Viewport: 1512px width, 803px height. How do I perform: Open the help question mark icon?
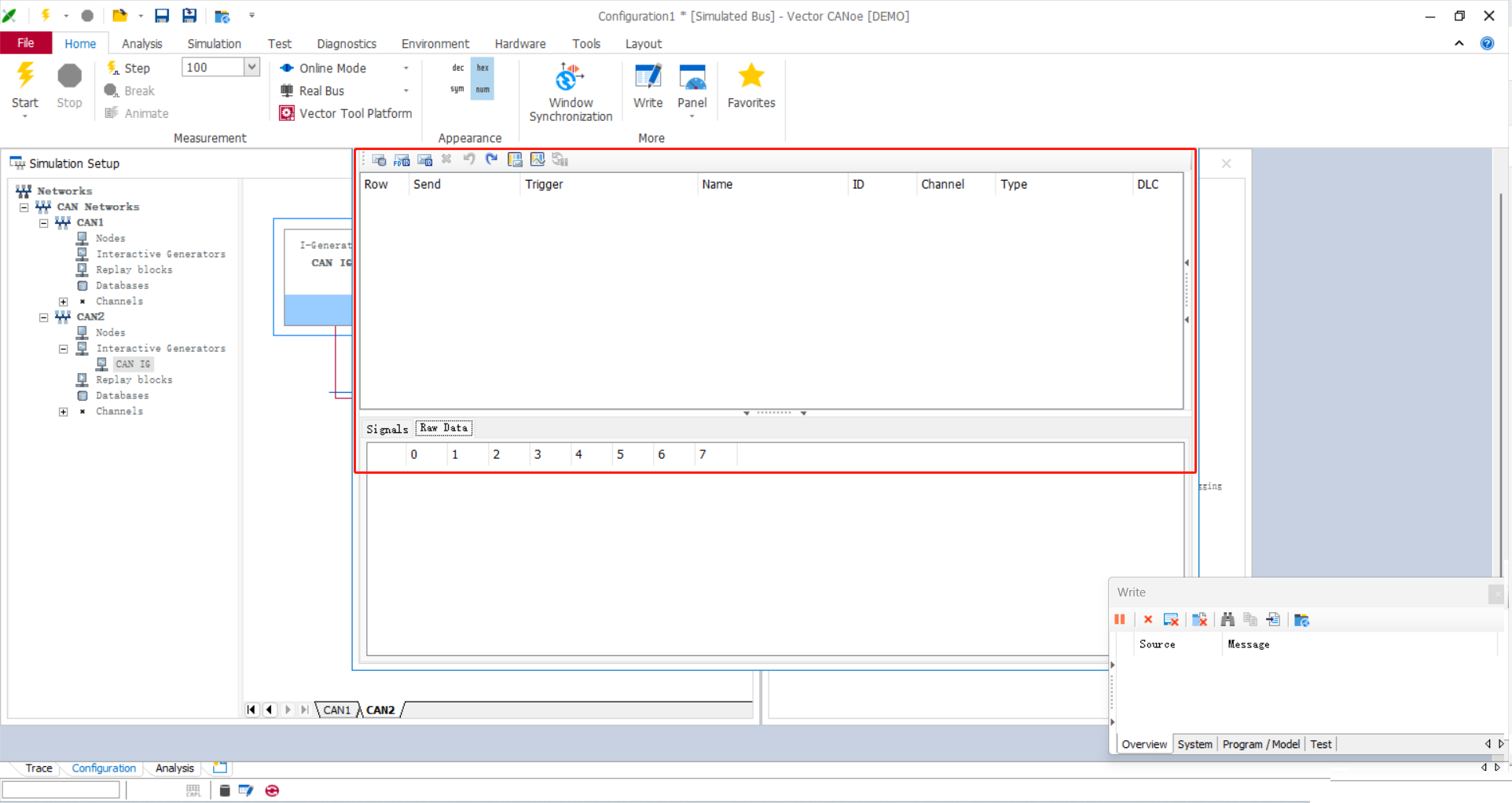coord(1487,43)
